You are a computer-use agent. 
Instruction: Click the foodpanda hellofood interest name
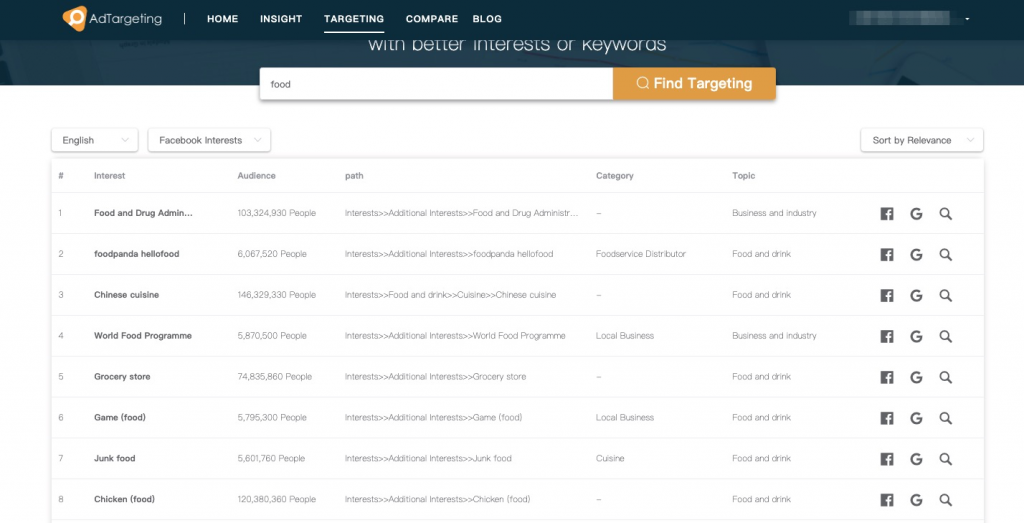click(x=136, y=253)
